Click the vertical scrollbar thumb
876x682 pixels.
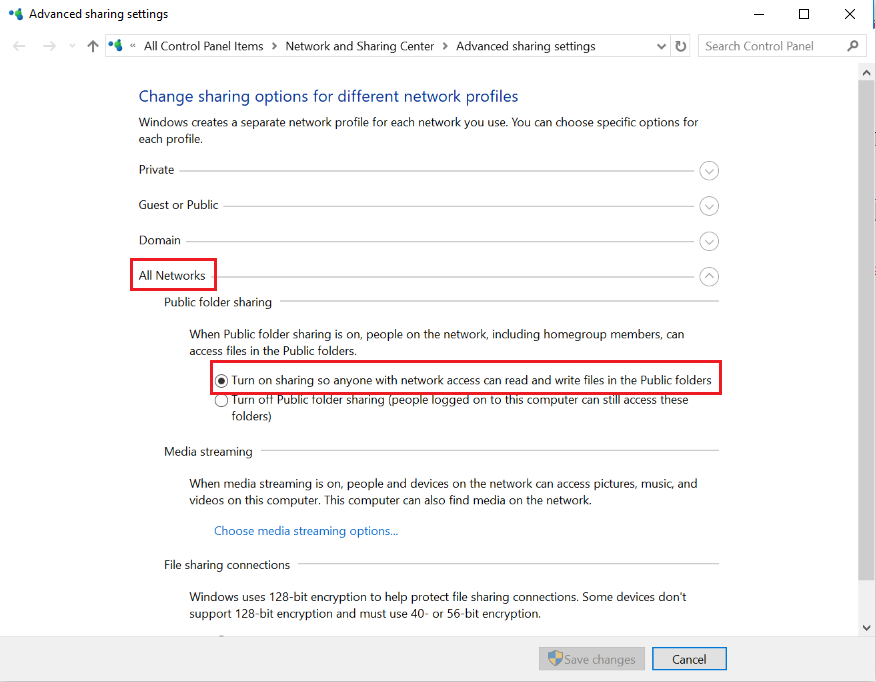tap(867, 330)
